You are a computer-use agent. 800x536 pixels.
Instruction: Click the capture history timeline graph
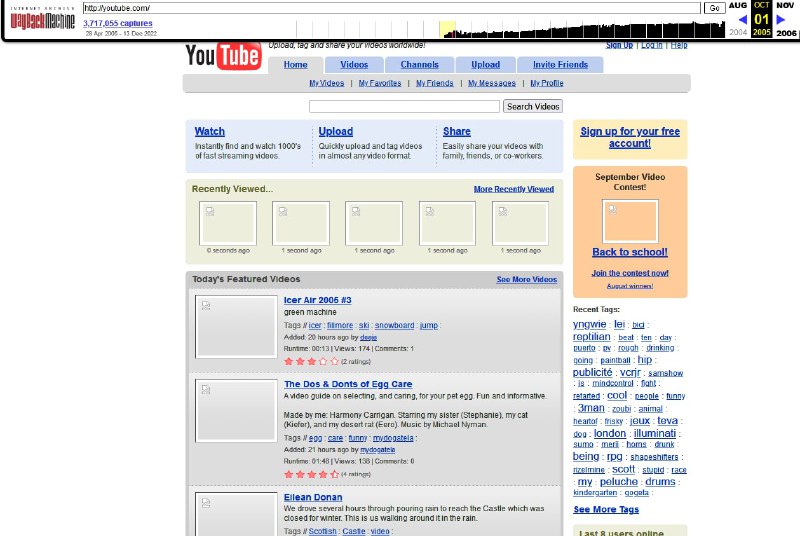(580, 28)
